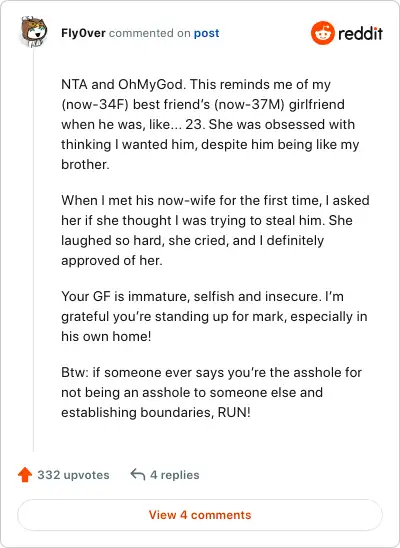Click the reply arrow icon
The image size is (400, 548).
coord(138,475)
